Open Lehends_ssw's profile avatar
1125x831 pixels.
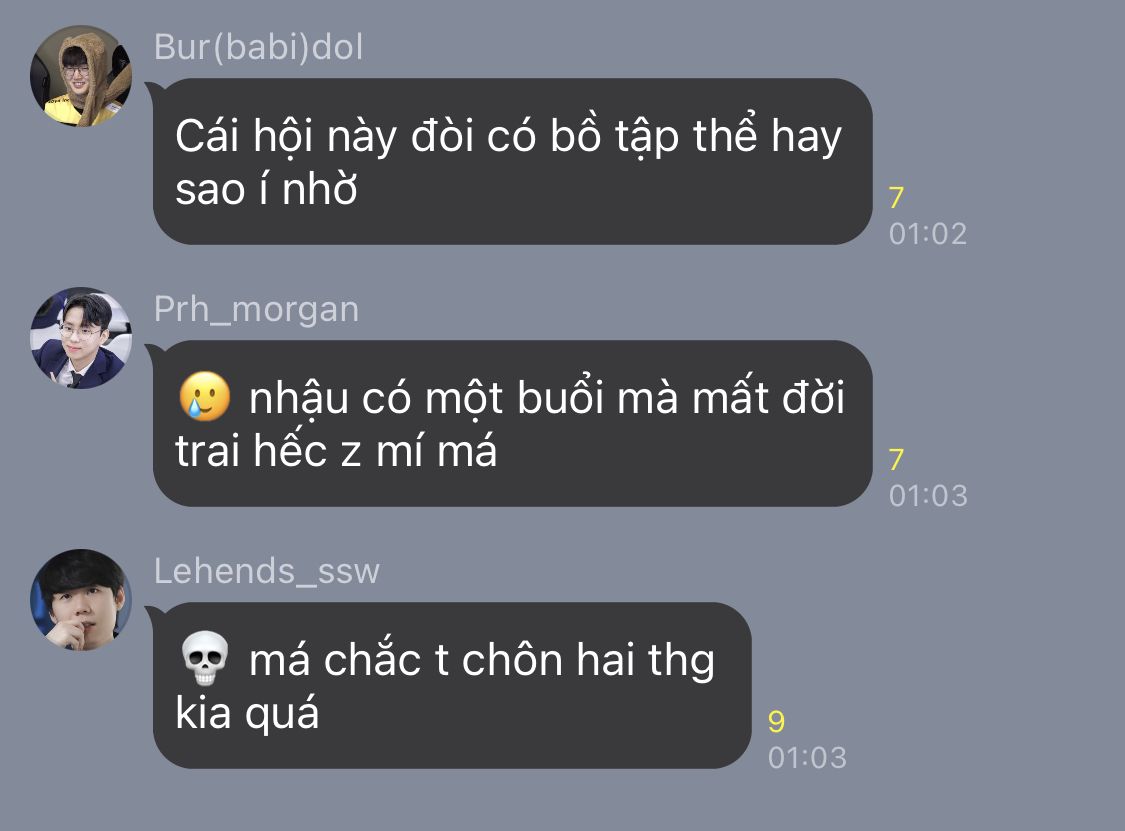[x=81, y=600]
